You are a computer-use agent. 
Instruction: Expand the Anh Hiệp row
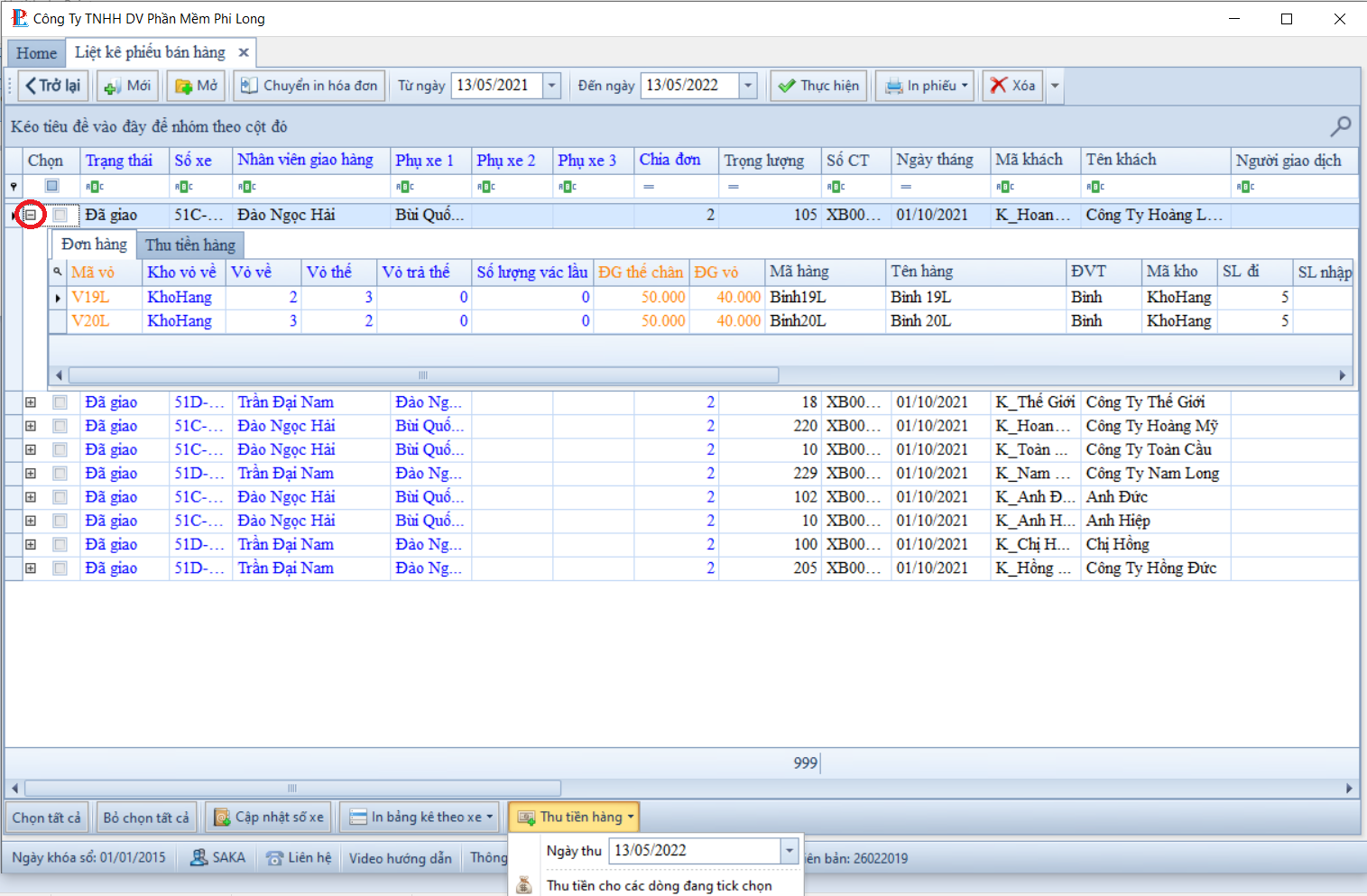(x=31, y=521)
